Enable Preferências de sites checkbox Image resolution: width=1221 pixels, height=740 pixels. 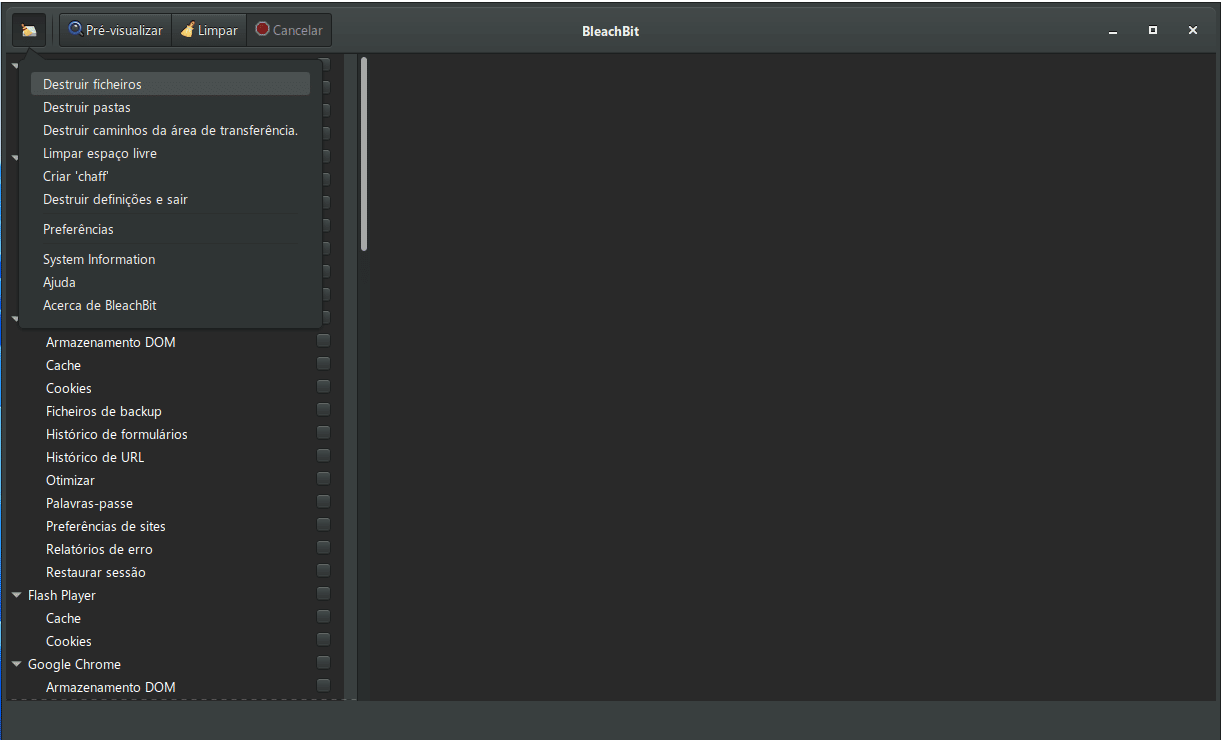pyautogui.click(x=324, y=525)
